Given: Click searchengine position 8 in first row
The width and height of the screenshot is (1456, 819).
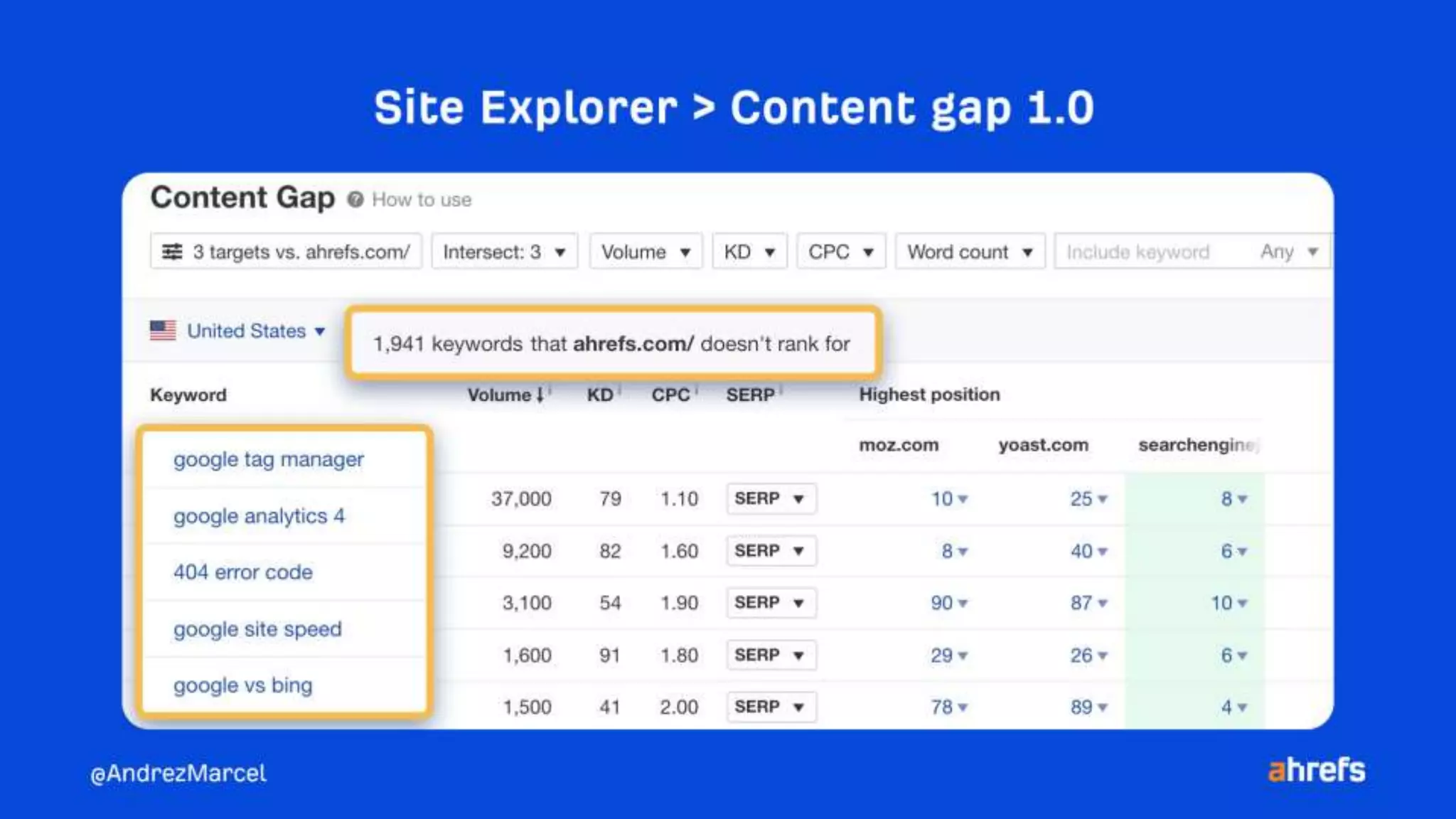Looking at the screenshot, I should click(1234, 499).
